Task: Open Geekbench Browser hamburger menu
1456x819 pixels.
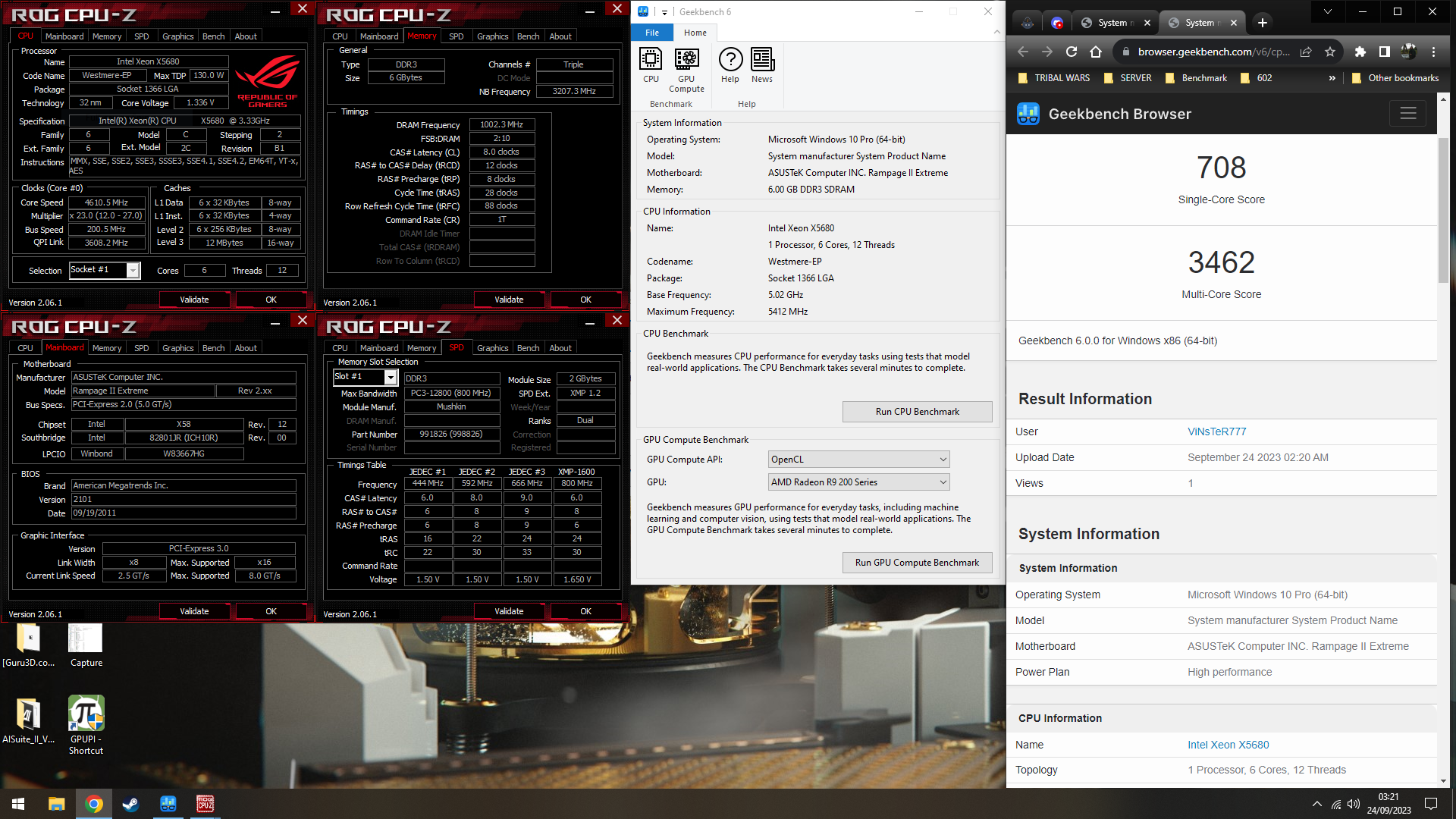Action: 1408,114
